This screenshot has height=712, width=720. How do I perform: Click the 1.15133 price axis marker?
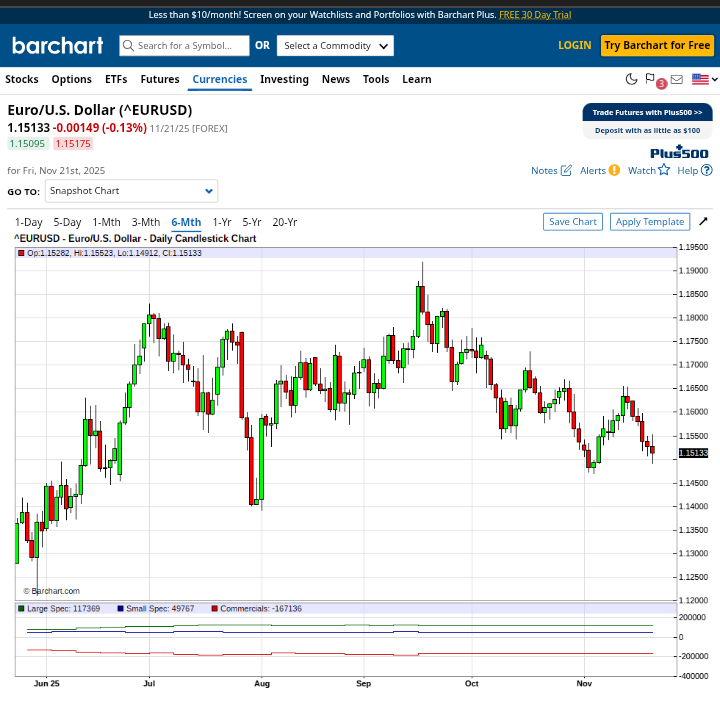(693, 453)
